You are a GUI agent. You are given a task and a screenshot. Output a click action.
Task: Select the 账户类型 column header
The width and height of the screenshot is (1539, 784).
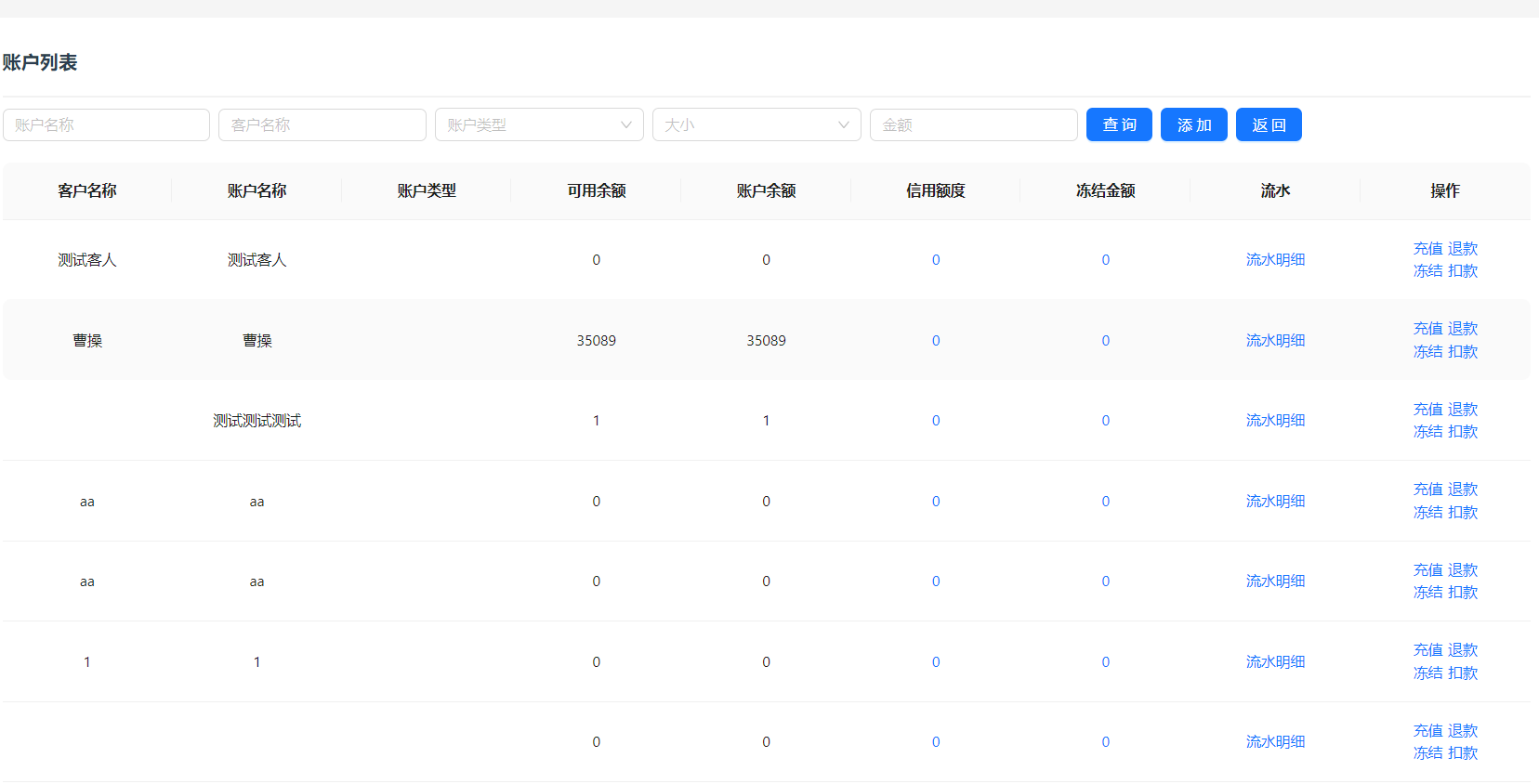(x=427, y=190)
